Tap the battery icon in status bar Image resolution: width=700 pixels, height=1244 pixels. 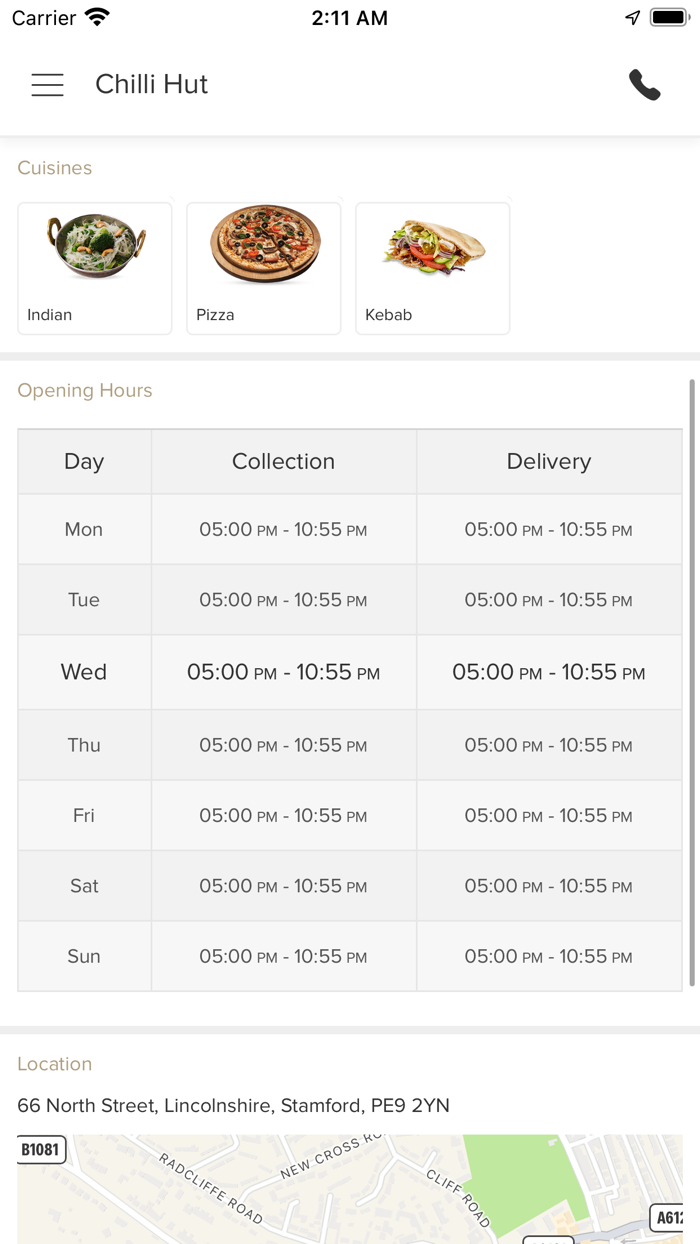(x=669, y=18)
